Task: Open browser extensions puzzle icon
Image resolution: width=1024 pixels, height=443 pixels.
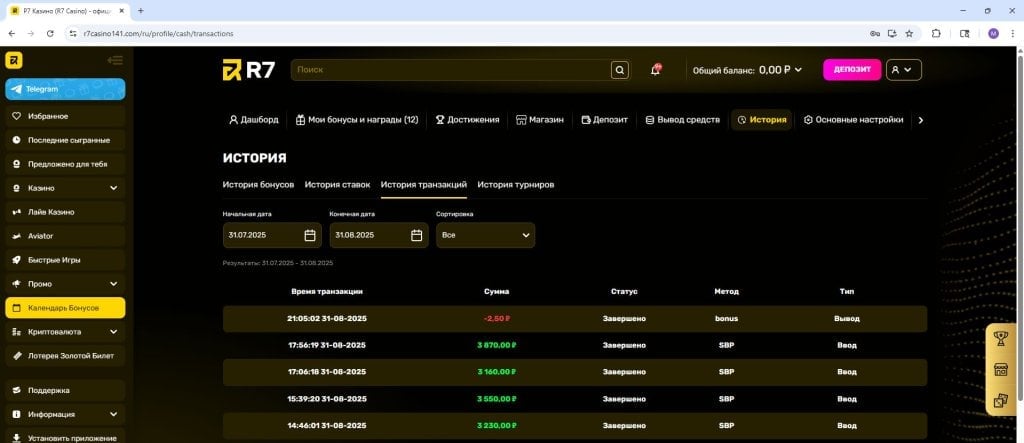Action: click(935, 33)
